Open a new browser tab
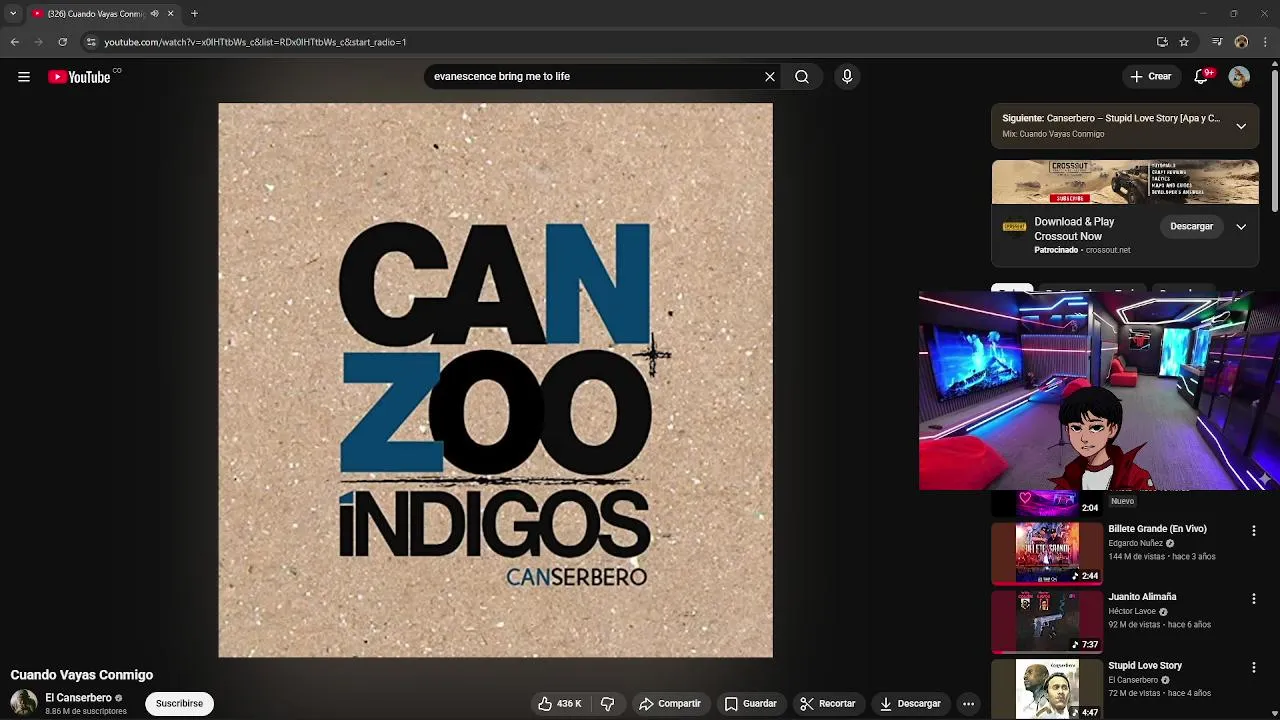The width and height of the screenshot is (1280, 720). coord(194,14)
